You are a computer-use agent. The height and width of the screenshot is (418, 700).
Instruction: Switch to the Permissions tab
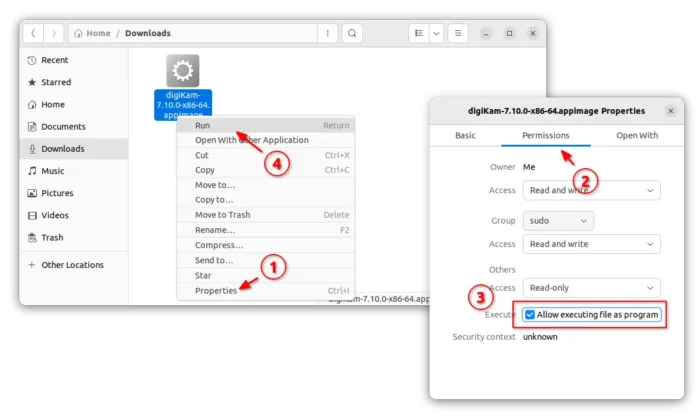pyautogui.click(x=546, y=135)
